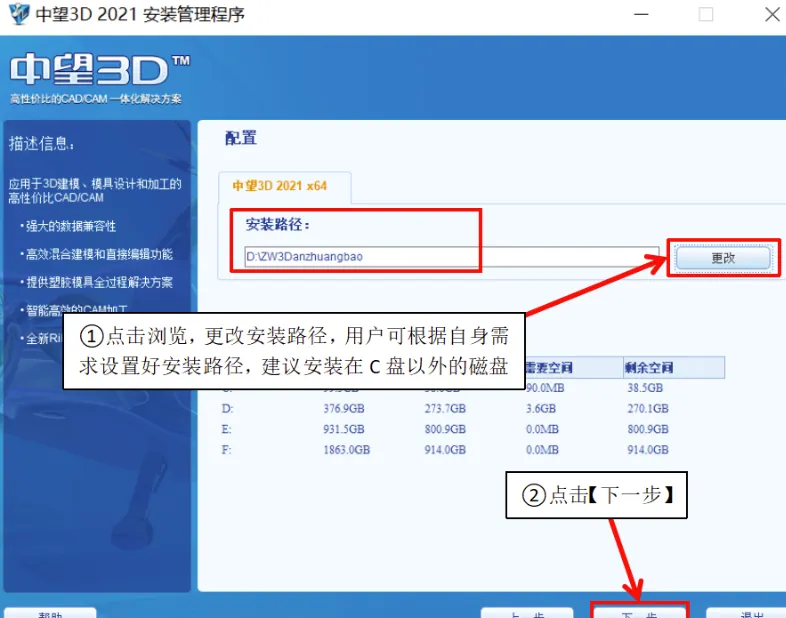Select the D: drive label
Viewport: 786px width, 618px height.
[x=227, y=408]
